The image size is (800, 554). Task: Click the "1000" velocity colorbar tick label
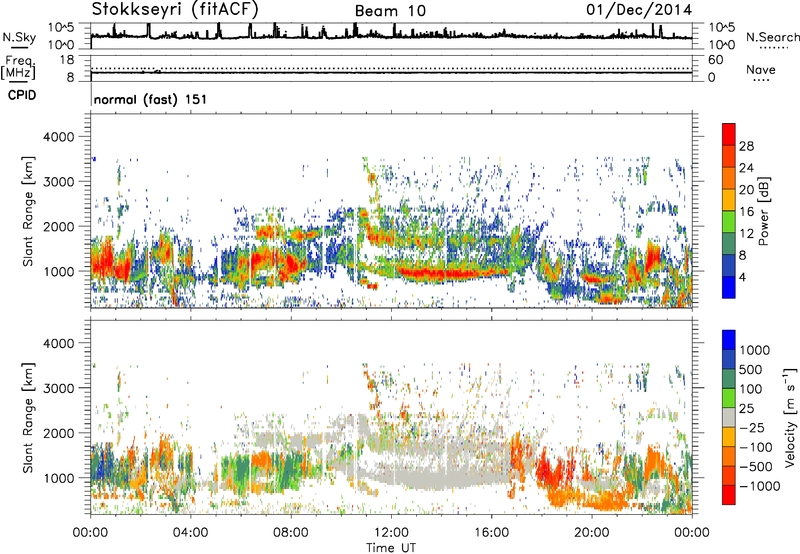755,350
